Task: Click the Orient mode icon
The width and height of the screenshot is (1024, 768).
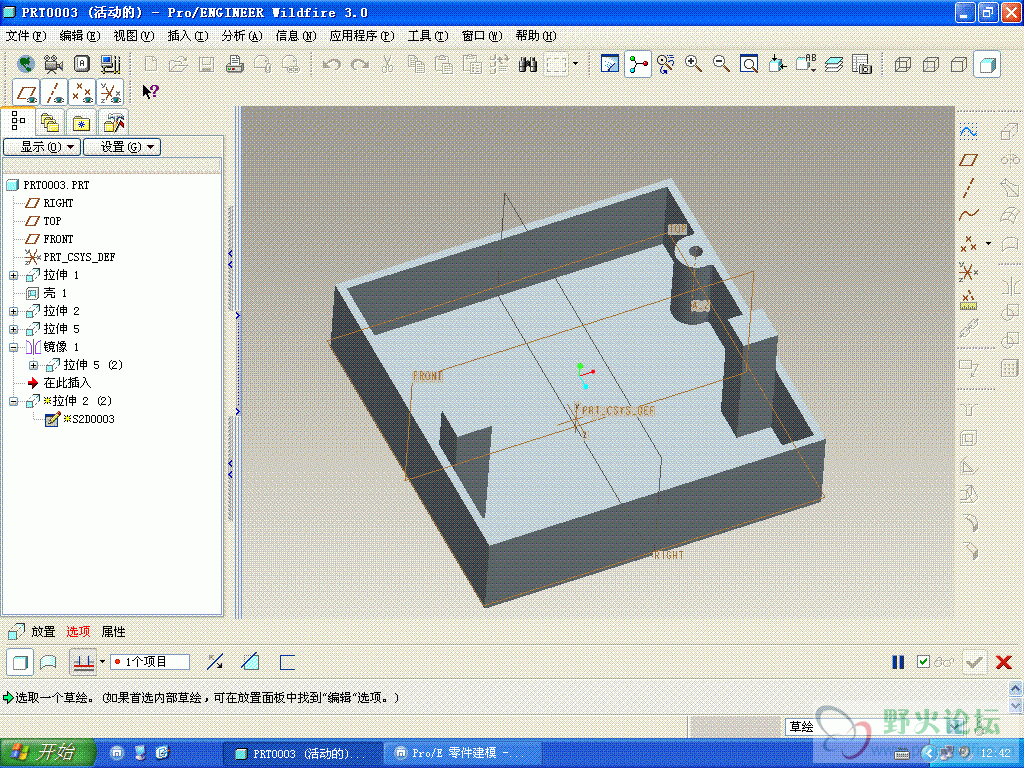Action: [x=665, y=64]
